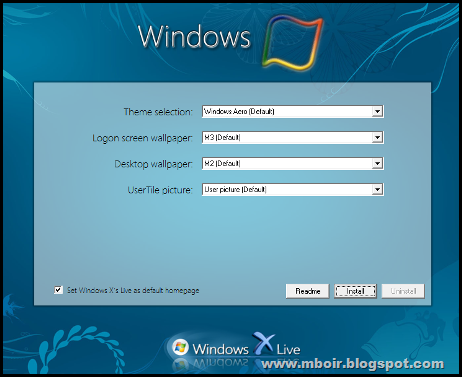Image resolution: width=462 pixels, height=377 pixels.
Task: Click the Windows orb icon at bottom
Action: [180, 347]
